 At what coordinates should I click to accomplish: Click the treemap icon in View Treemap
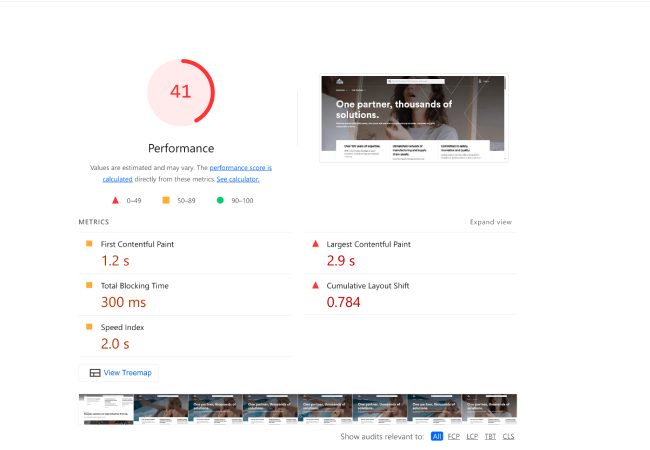click(94, 373)
